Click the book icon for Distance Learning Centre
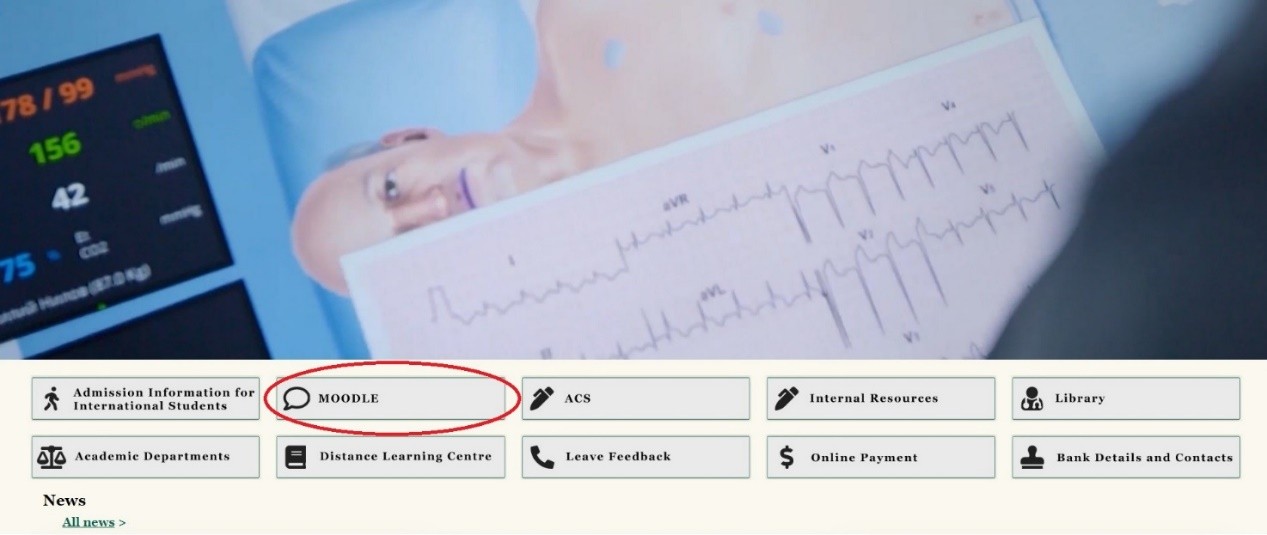Viewport: 1267px width, 535px height. point(295,457)
